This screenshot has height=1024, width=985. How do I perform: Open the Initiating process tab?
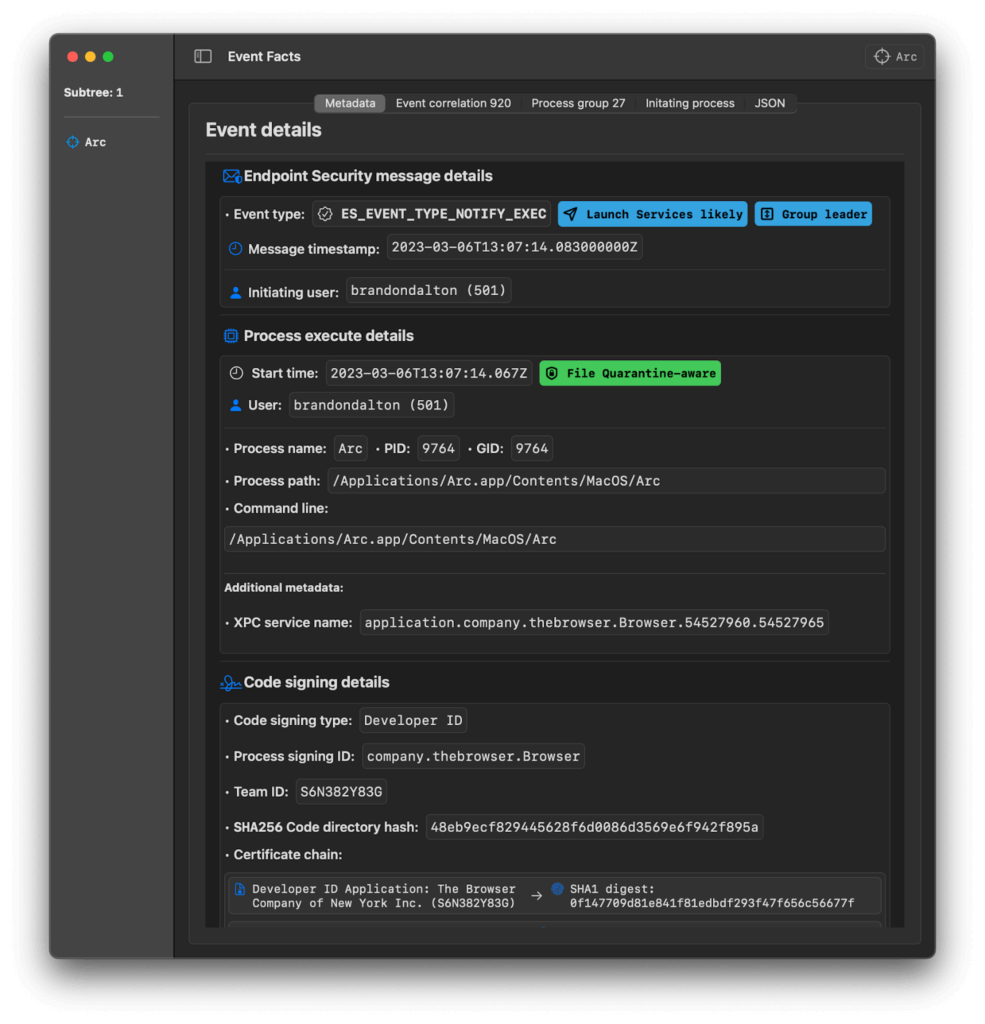click(x=689, y=103)
